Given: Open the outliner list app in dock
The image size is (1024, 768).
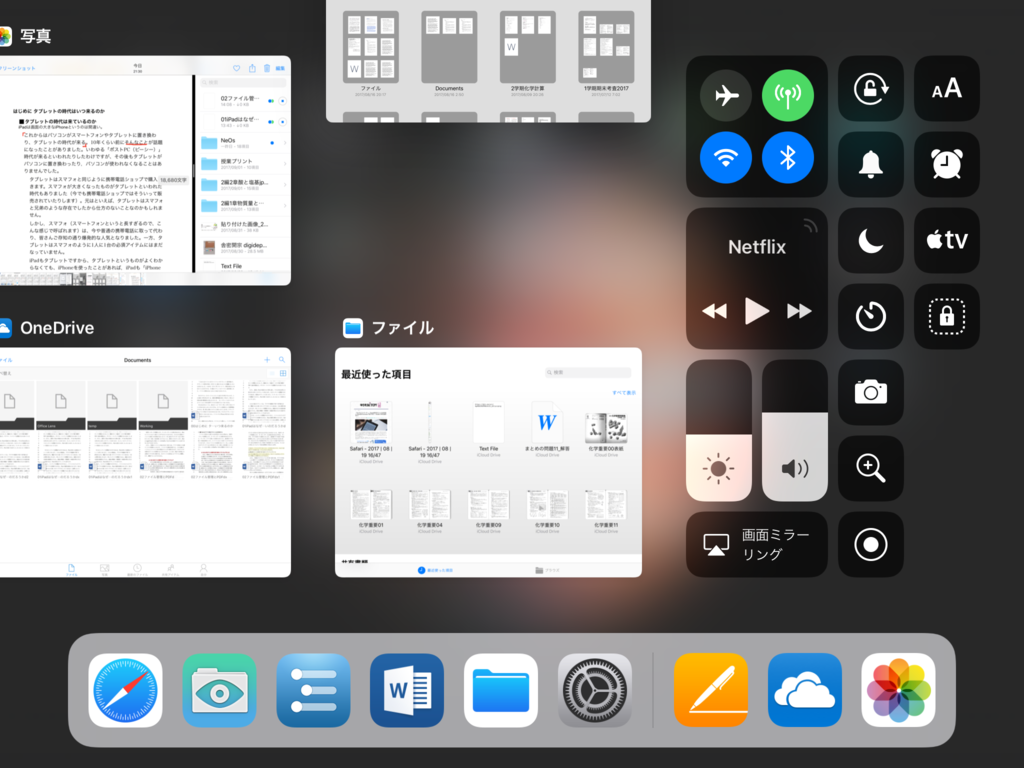Looking at the screenshot, I should (313, 690).
